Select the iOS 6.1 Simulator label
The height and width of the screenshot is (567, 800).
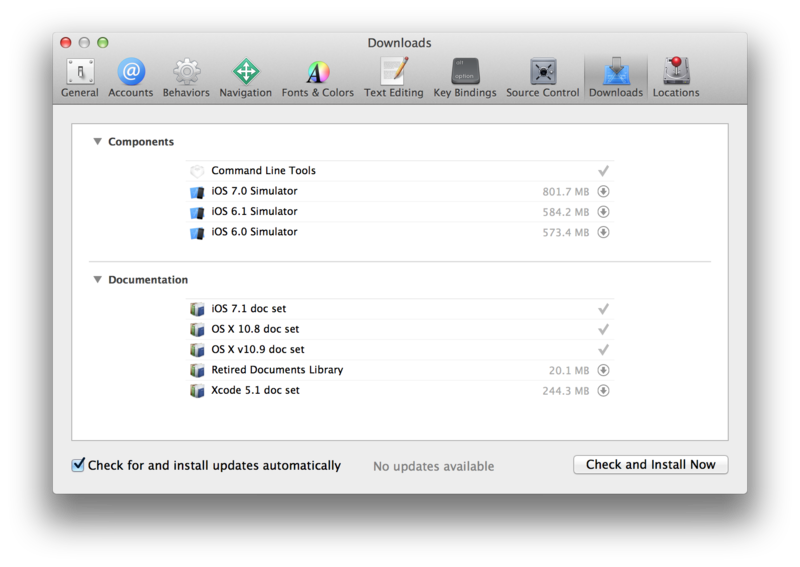[x=254, y=211]
